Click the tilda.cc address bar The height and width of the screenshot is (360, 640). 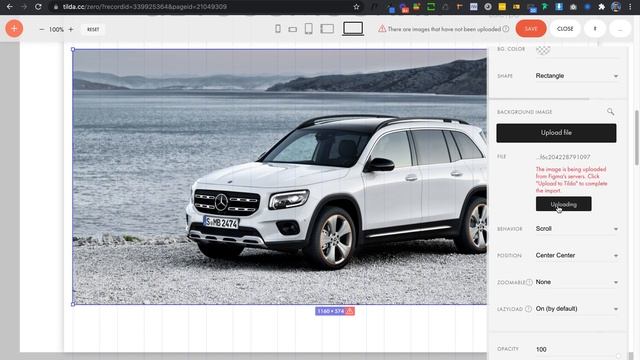(206, 7)
